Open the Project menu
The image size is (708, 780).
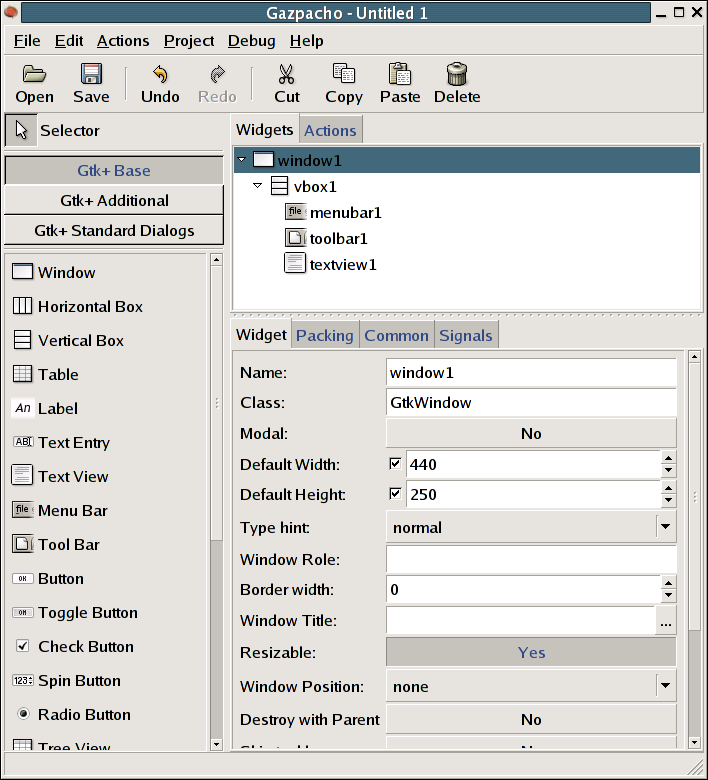[189, 41]
